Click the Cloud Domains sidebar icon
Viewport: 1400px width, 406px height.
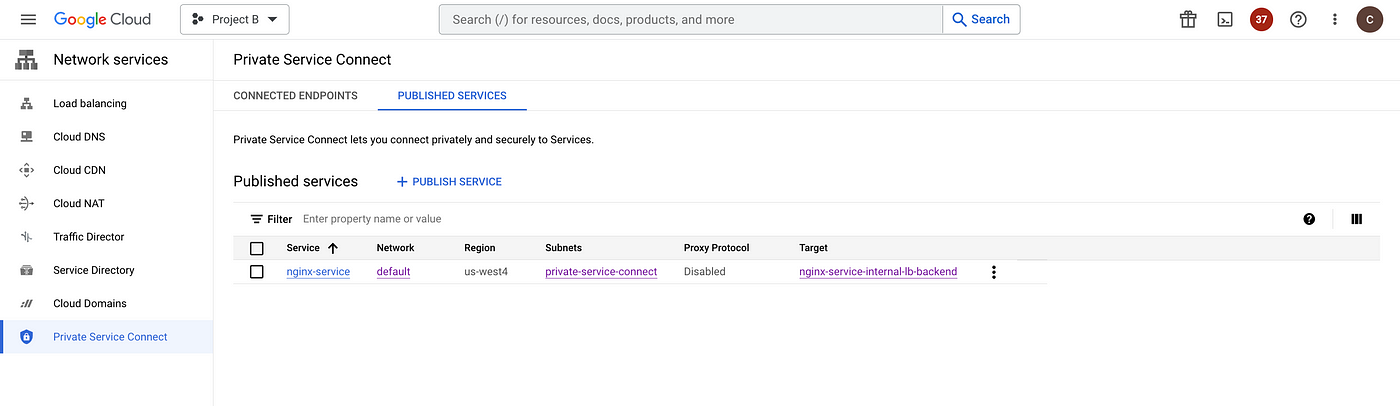[x=27, y=304]
